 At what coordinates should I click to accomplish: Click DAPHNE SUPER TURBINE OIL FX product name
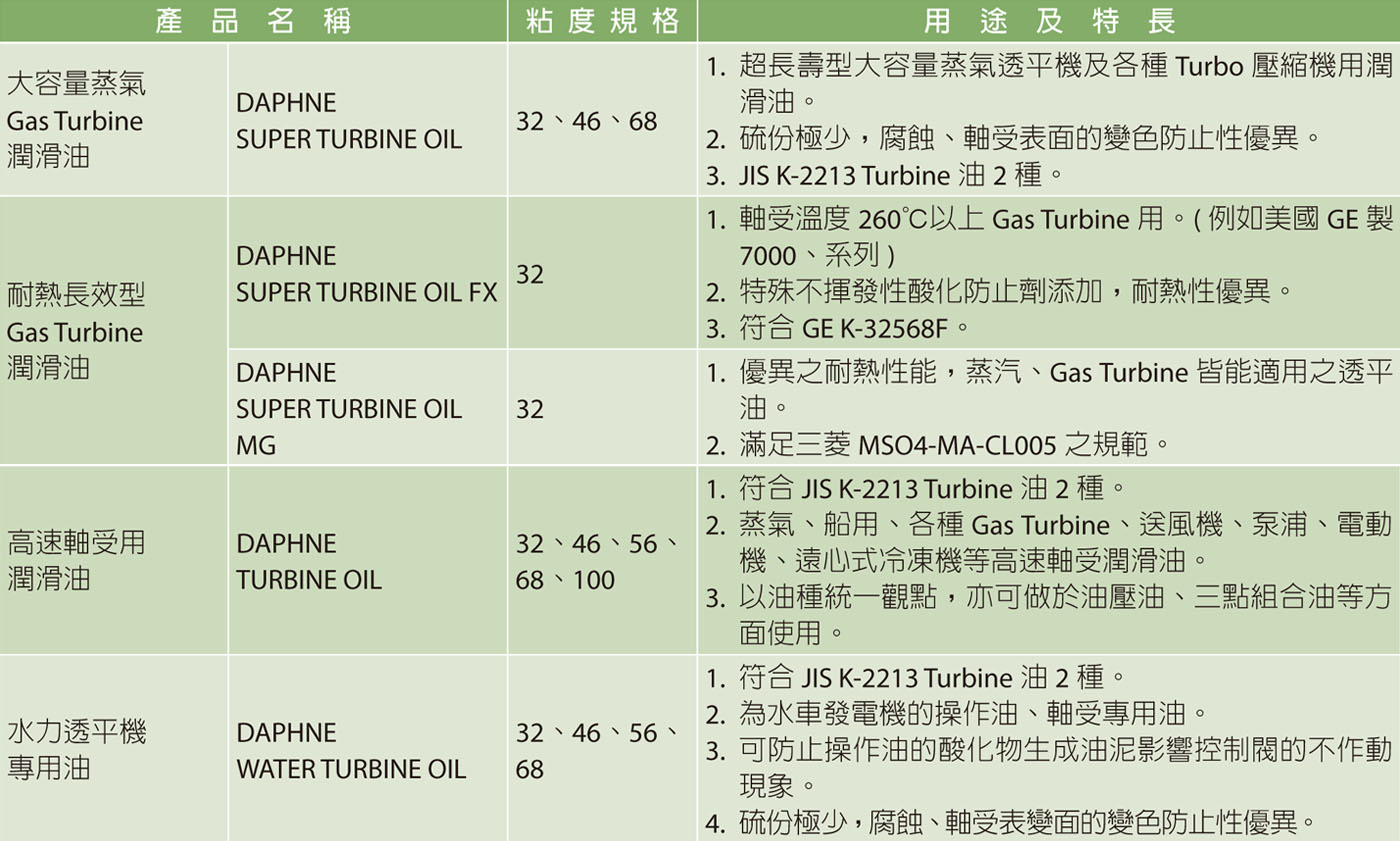click(x=366, y=274)
